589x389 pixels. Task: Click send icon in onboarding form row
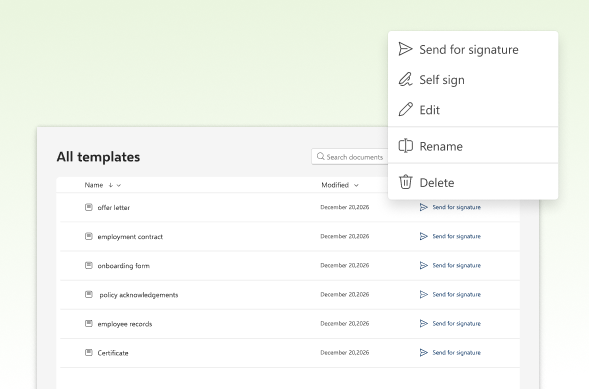(x=424, y=265)
